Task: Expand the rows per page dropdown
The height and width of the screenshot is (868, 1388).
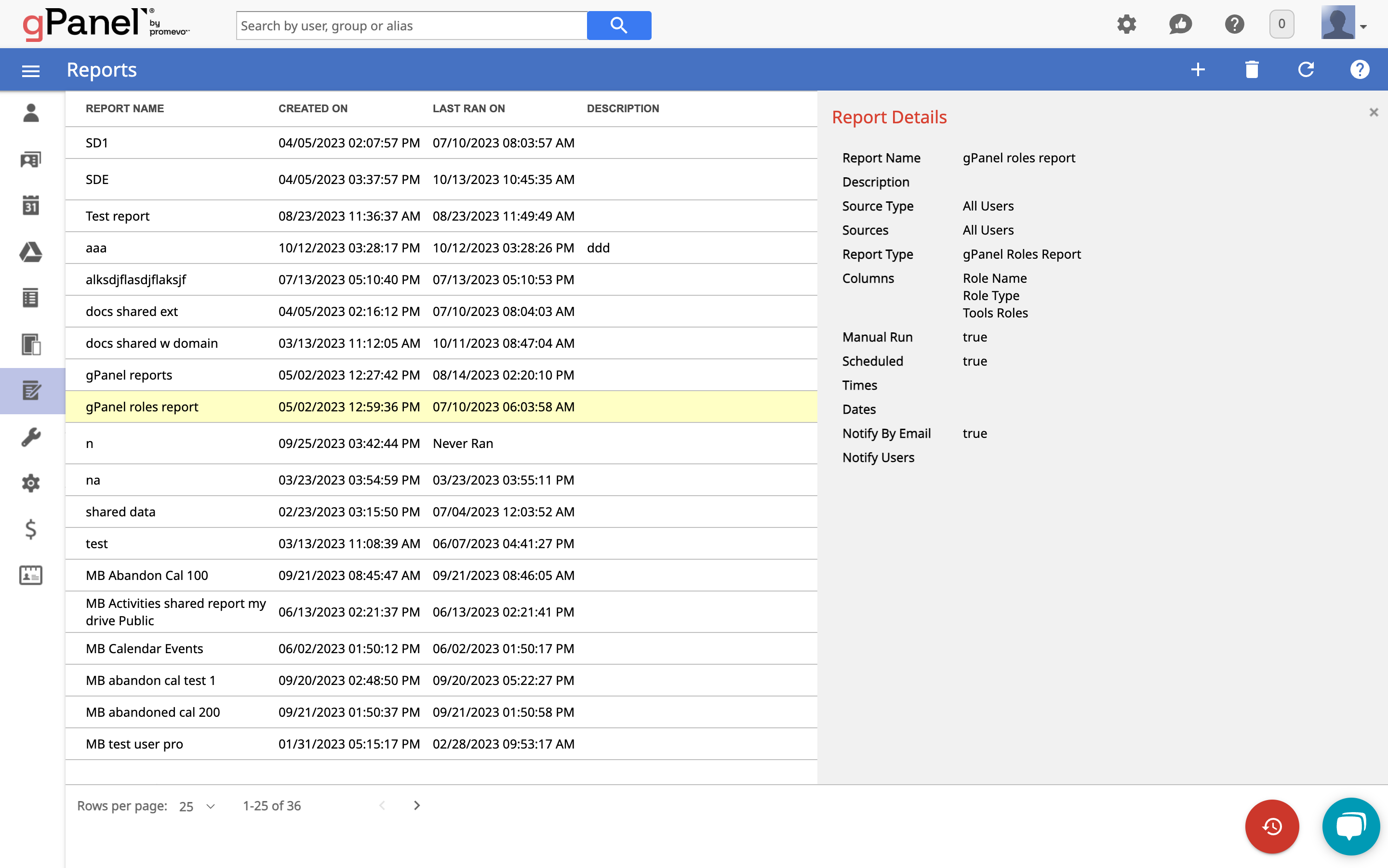Action: [x=197, y=806]
